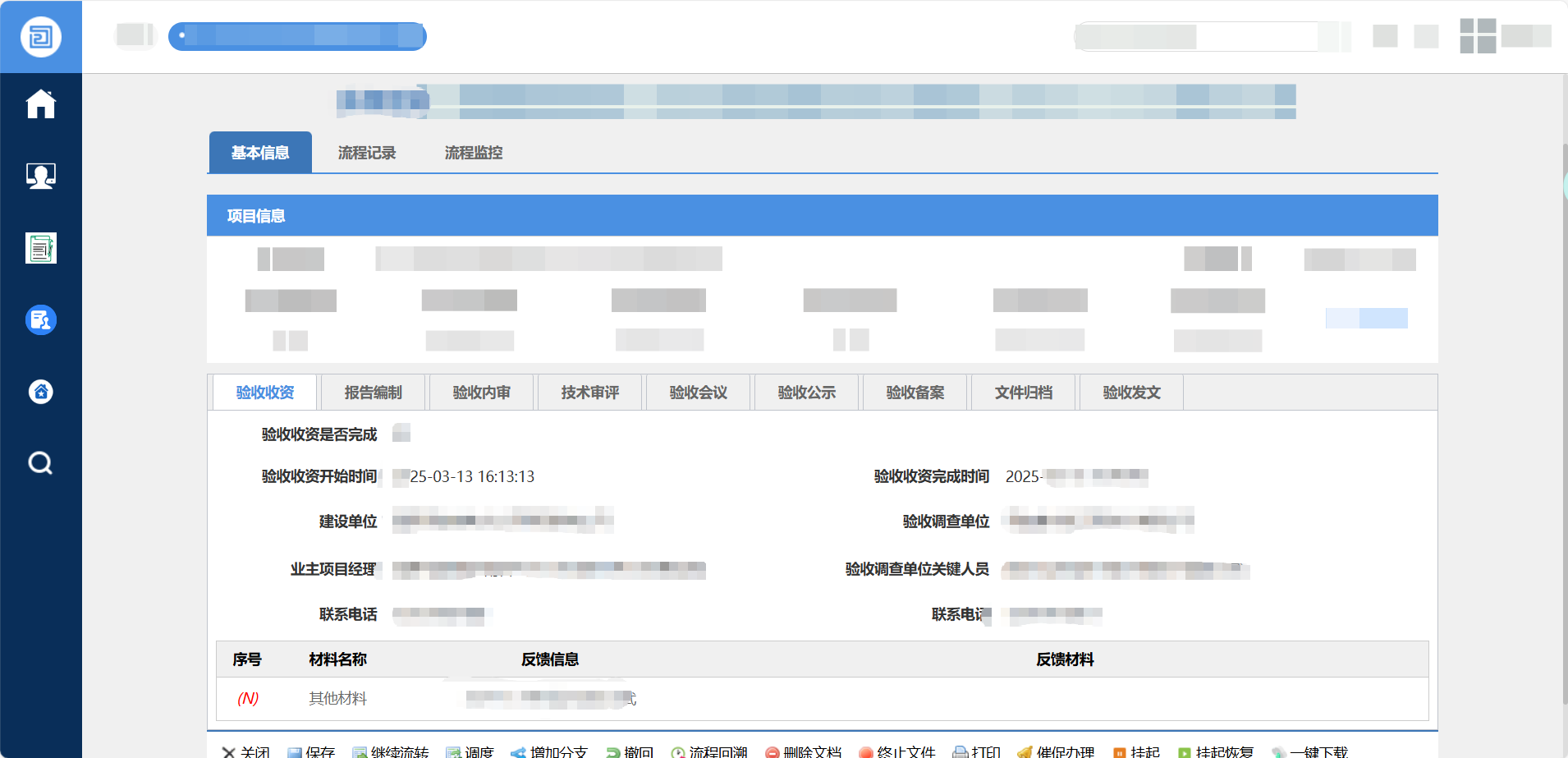Click the 催促办理 toolbar button
Image resolution: width=1568 pixels, height=758 pixels.
coord(1057,751)
